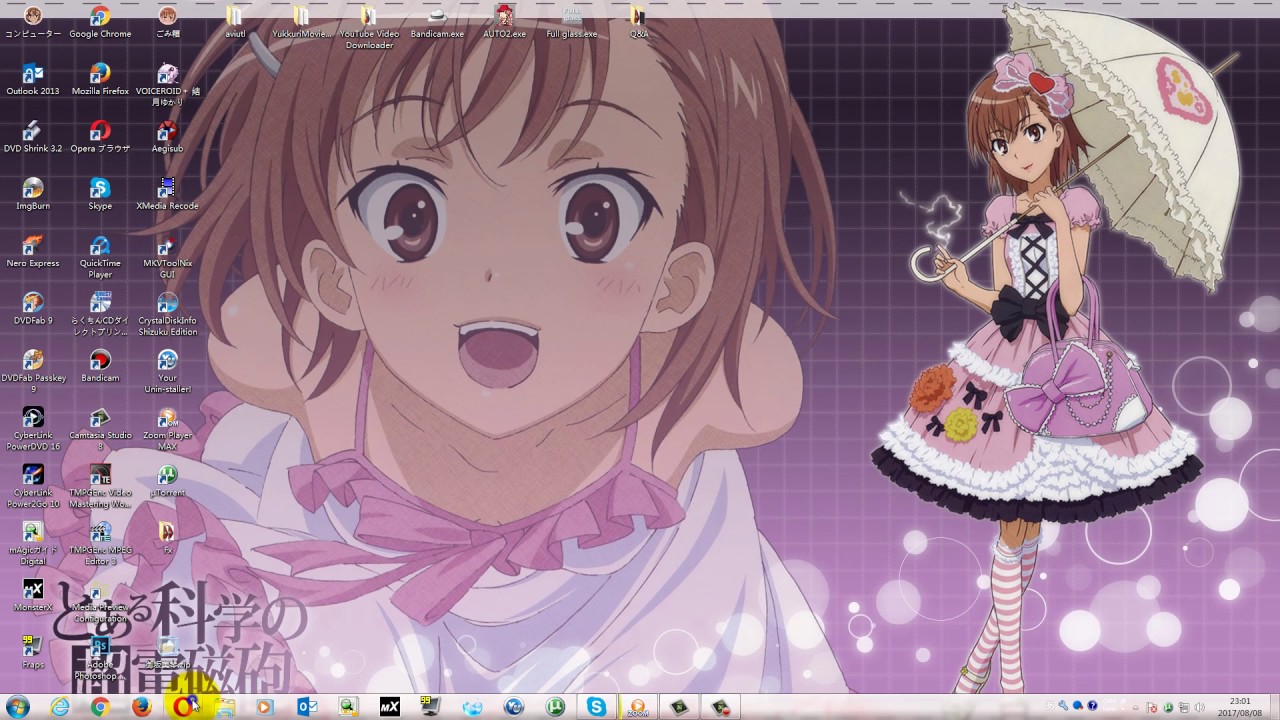
Task: Launch the Nero Express shortcut
Action: [x=33, y=251]
